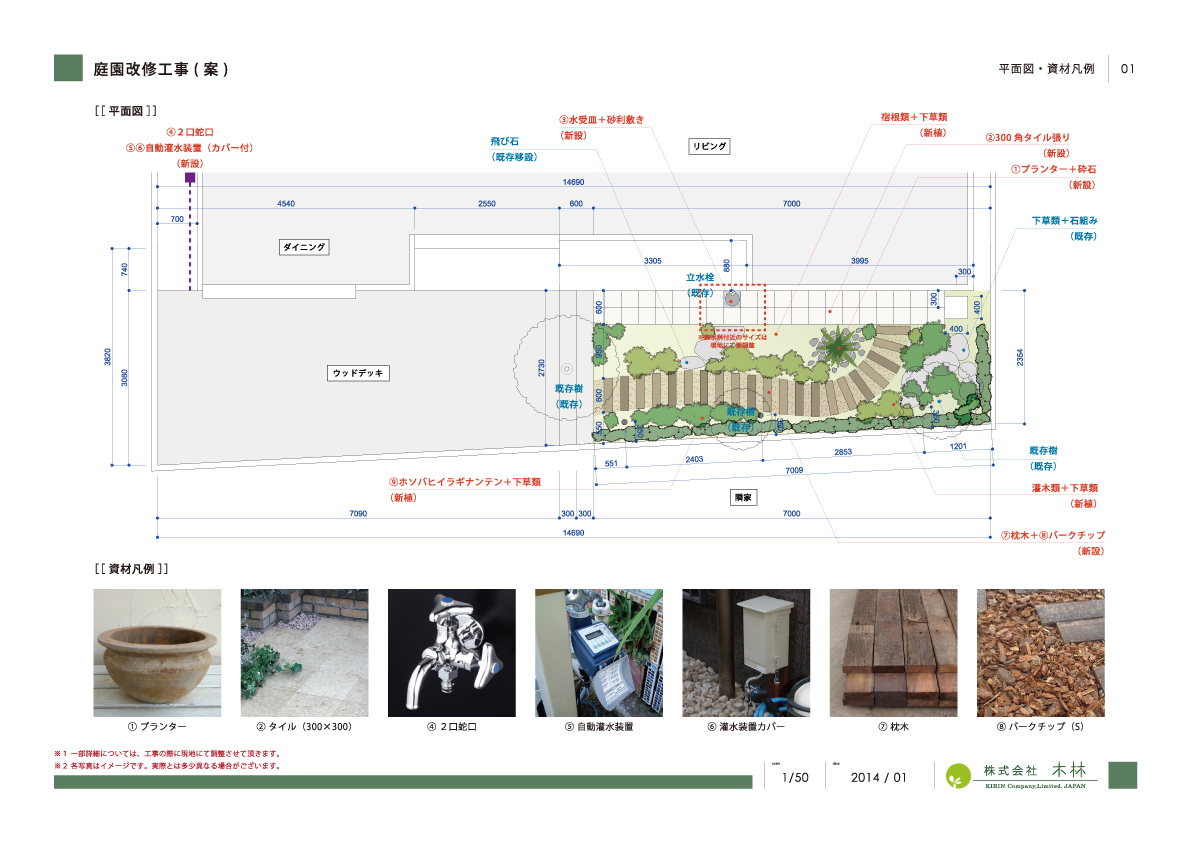The image size is (1191, 842).
Task: Click the 既存樹 label by the deck
Action: (569, 389)
